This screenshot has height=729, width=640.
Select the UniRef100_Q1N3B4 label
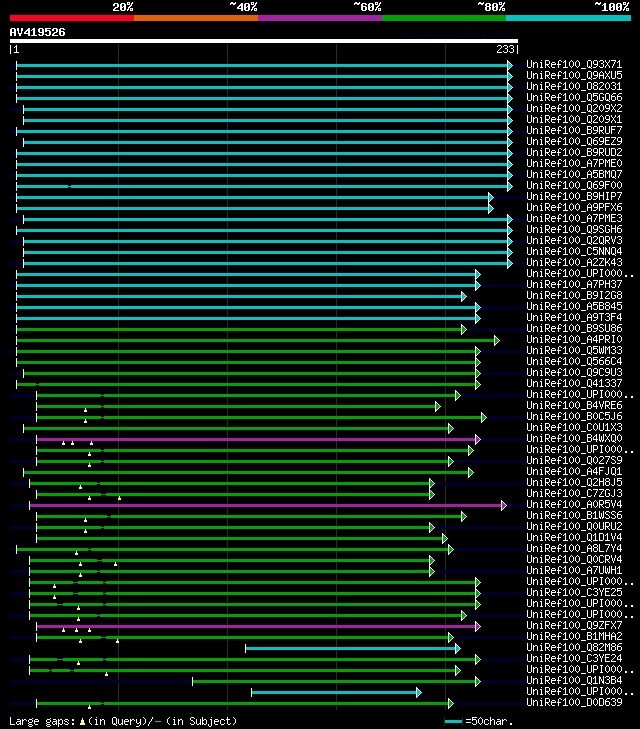(x=574, y=681)
